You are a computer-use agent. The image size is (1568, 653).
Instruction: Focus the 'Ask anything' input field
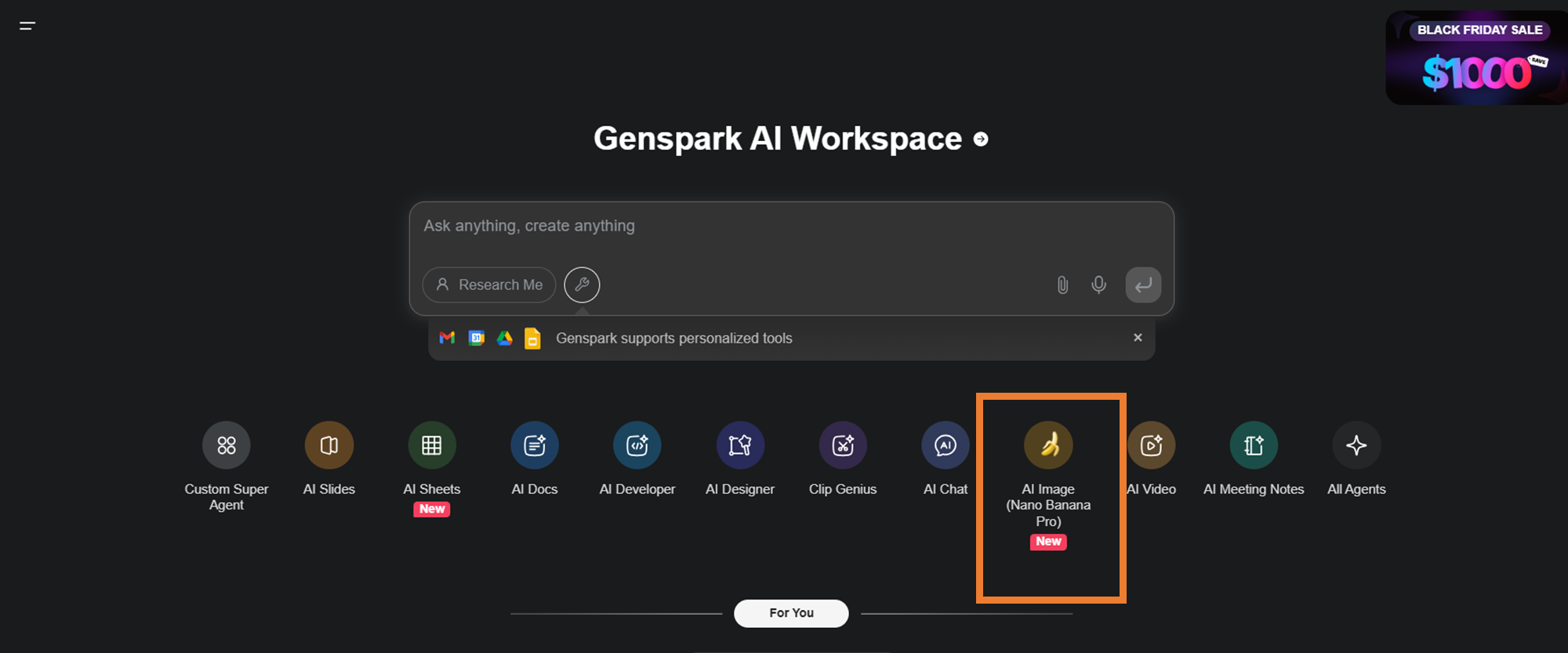(784, 227)
